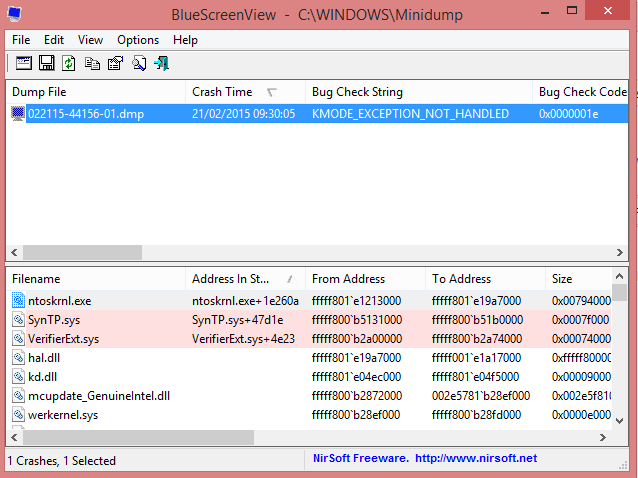Click the '1 Crashes, 1 Selected' status text
This screenshot has width=638, height=478.
(x=62, y=461)
